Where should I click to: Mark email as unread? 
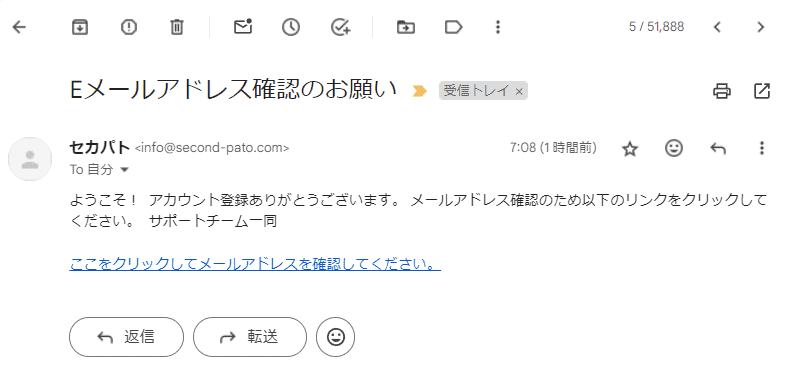tap(243, 27)
